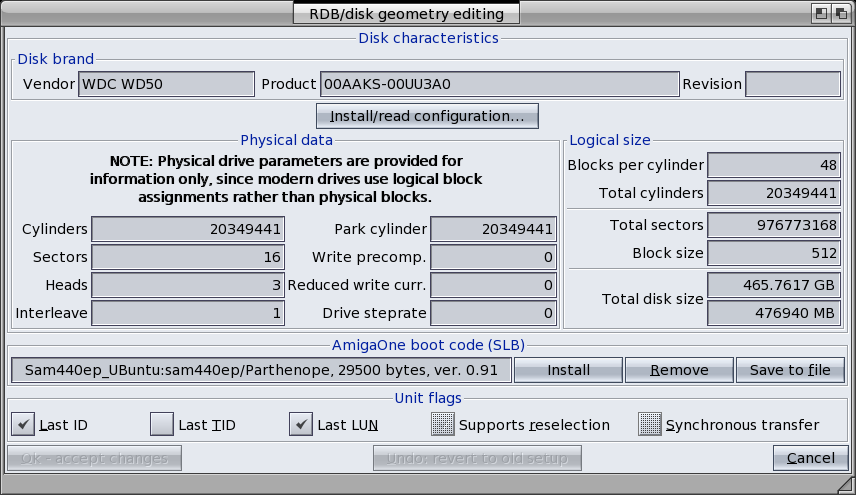The height and width of the screenshot is (495, 856).
Task: Click the Heads value field
Action: [x=188, y=285]
